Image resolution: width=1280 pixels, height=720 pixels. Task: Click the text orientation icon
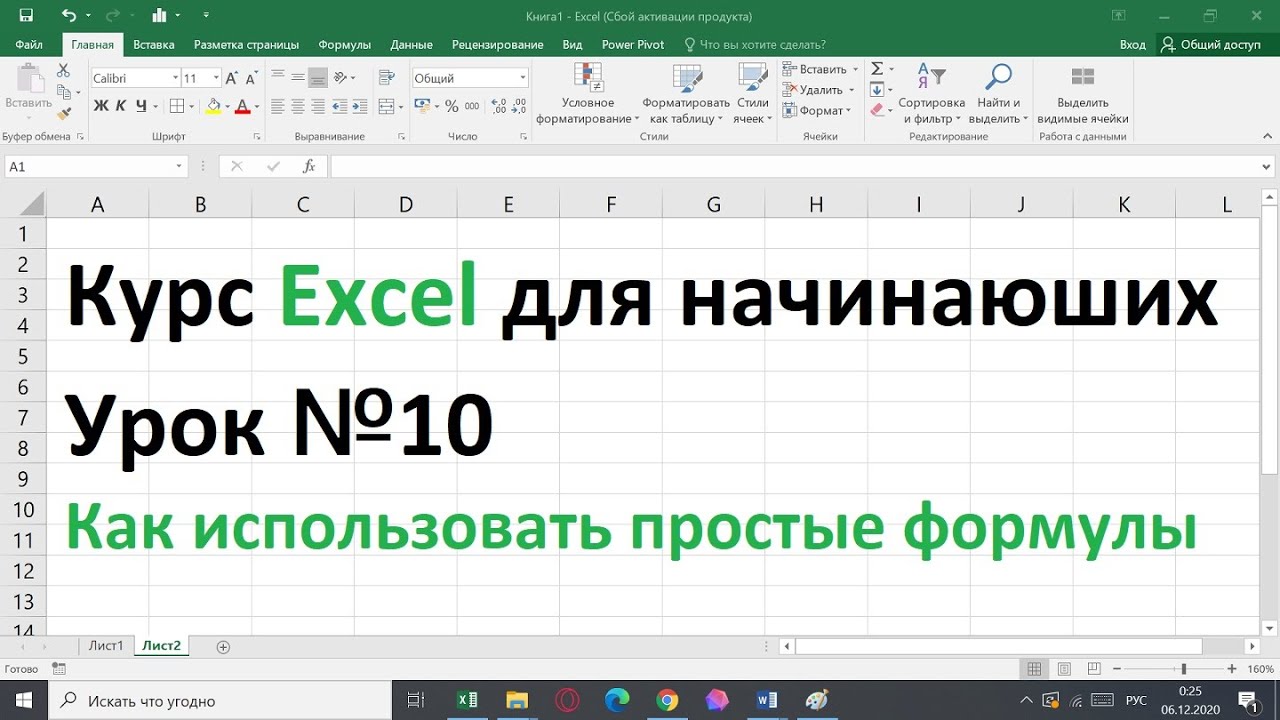342,77
